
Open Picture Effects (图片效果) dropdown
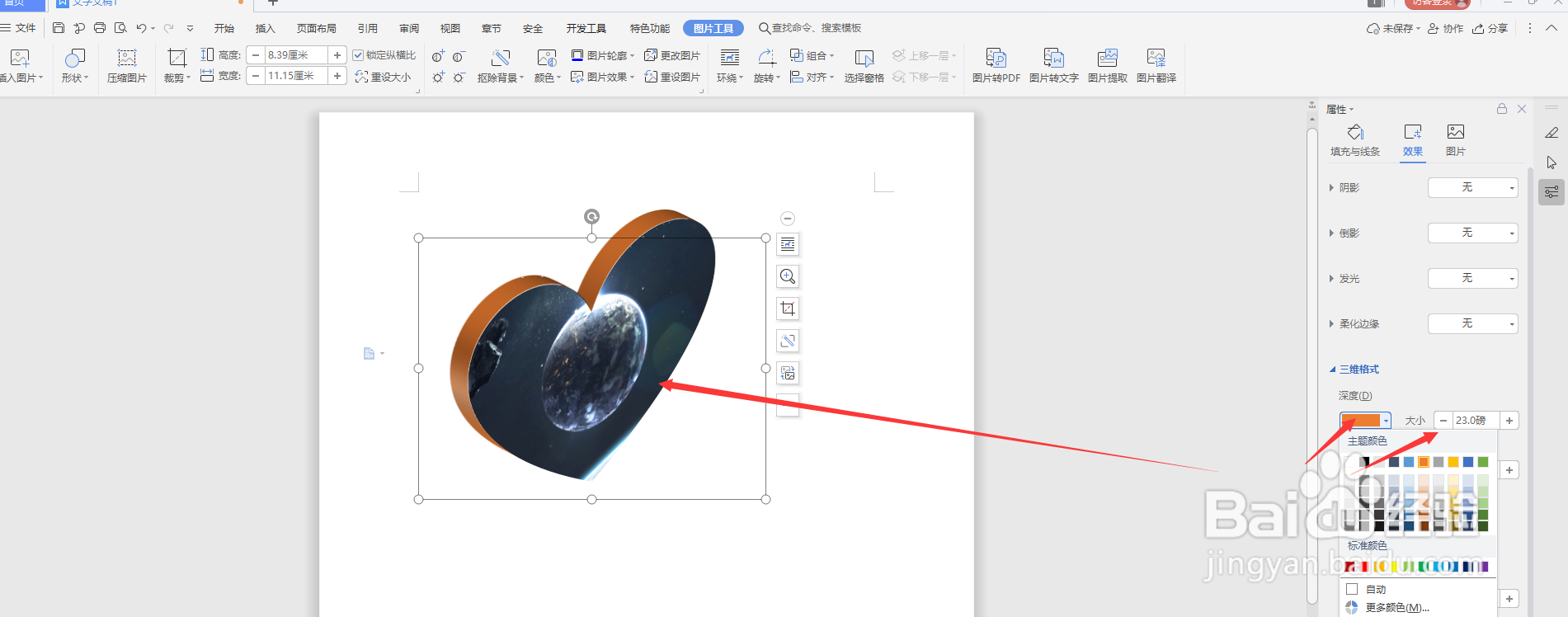(603, 77)
